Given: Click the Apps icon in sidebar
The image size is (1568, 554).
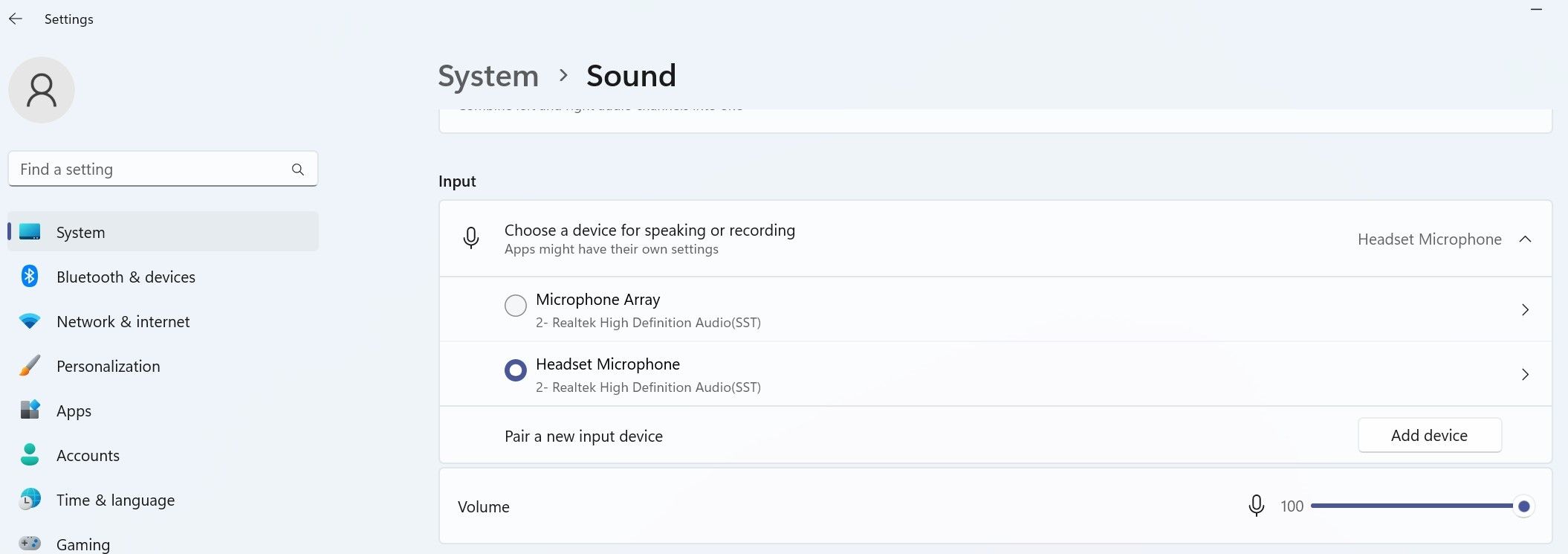Looking at the screenshot, I should tap(30, 410).
